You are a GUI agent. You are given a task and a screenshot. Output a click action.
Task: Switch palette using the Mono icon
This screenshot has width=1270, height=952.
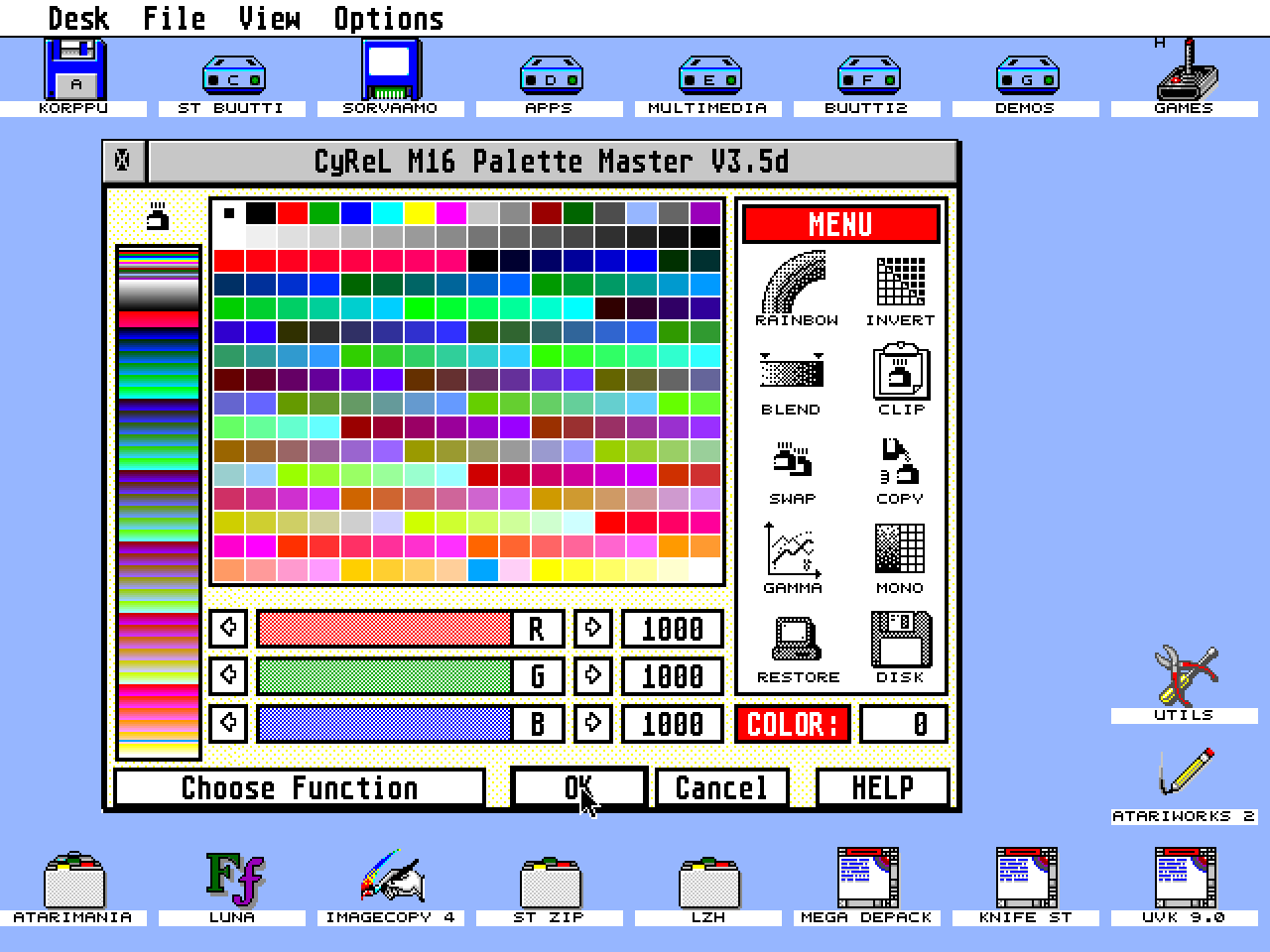899,549
